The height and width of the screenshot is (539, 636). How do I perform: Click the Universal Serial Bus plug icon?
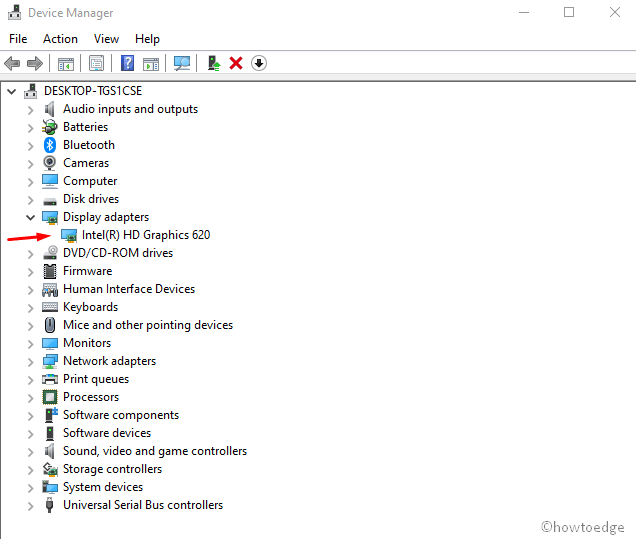49,505
